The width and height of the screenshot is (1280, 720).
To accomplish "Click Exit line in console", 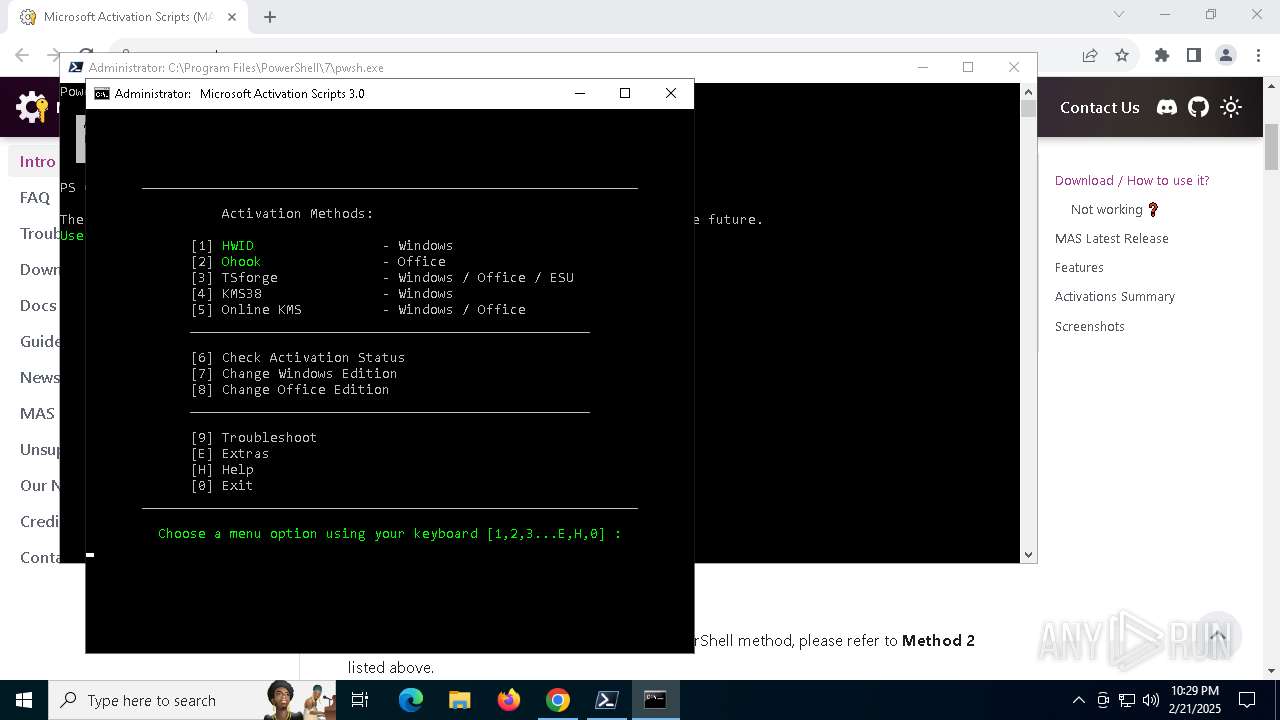I will tap(222, 485).
